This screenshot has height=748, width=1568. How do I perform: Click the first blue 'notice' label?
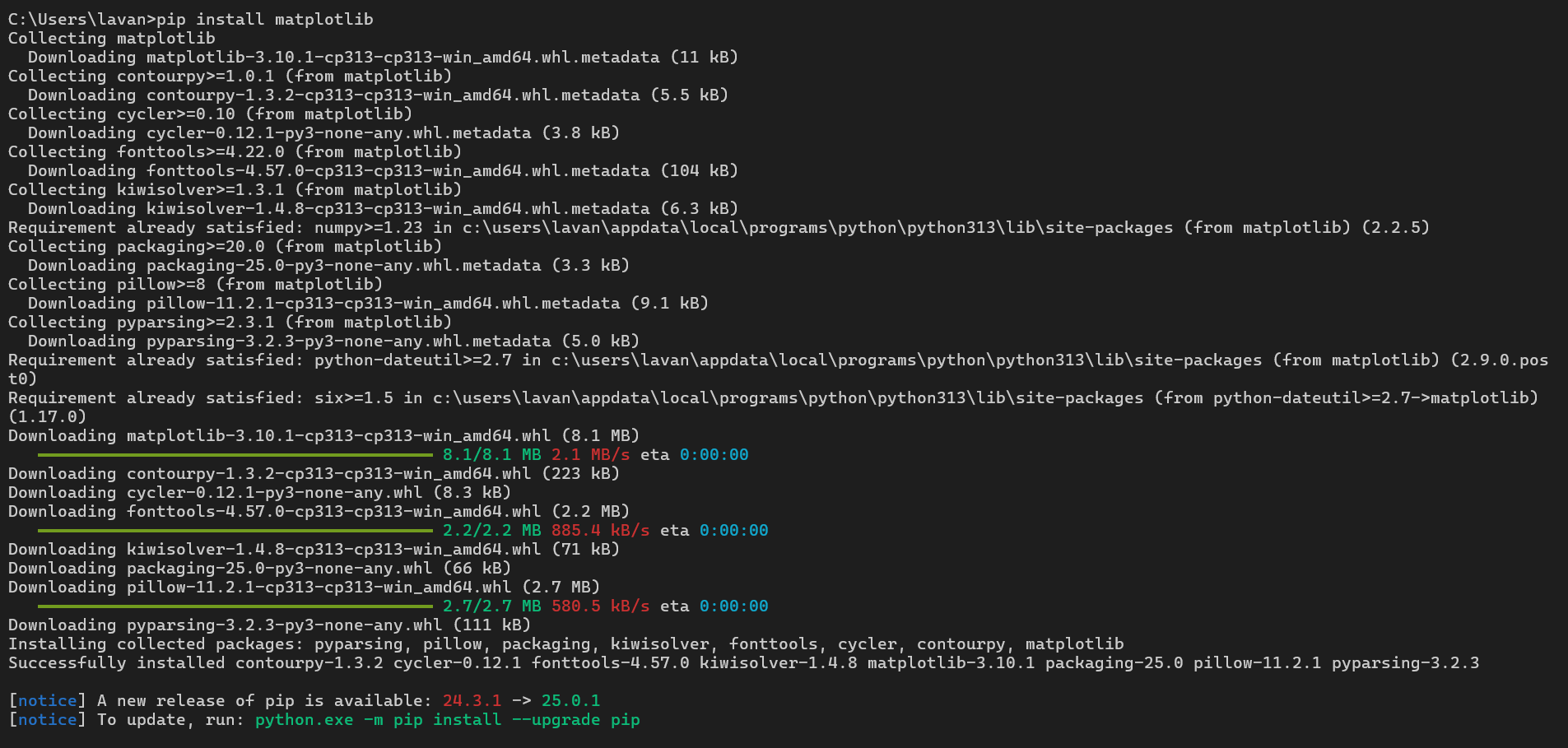coord(47,700)
